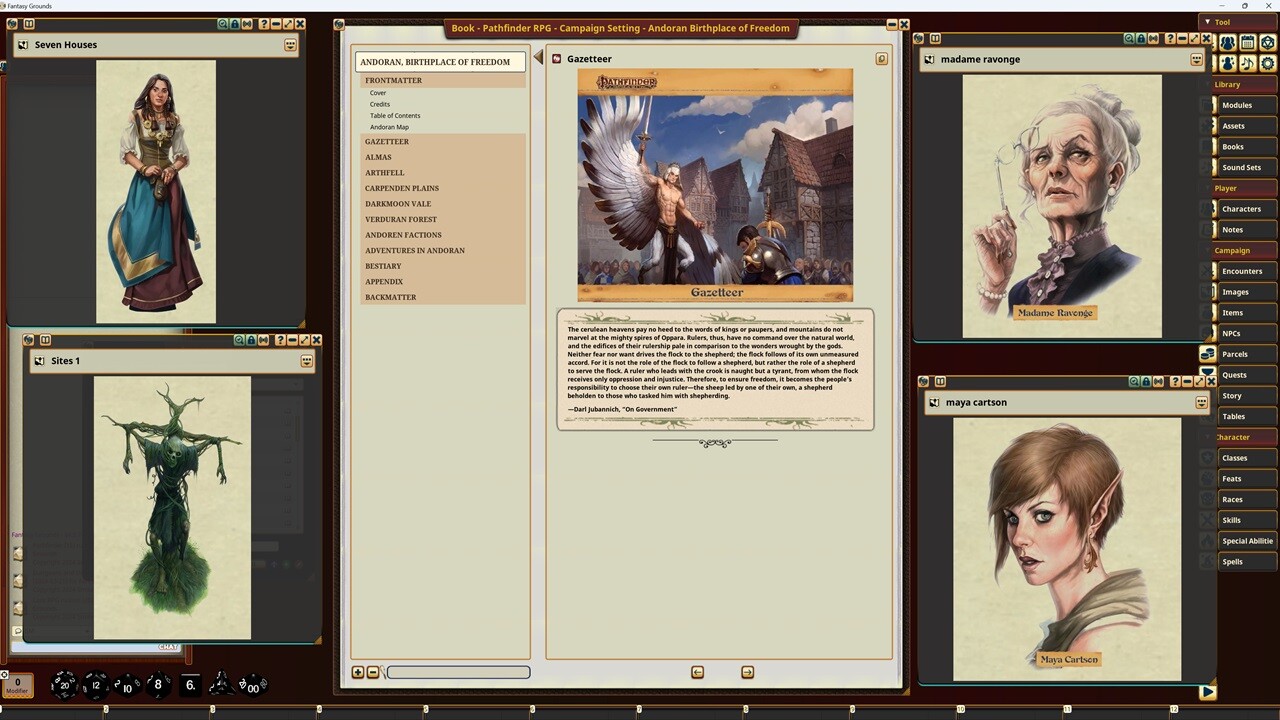Open the character management icon with stars
Screen dimensions: 1280x720
click(x=1228, y=63)
